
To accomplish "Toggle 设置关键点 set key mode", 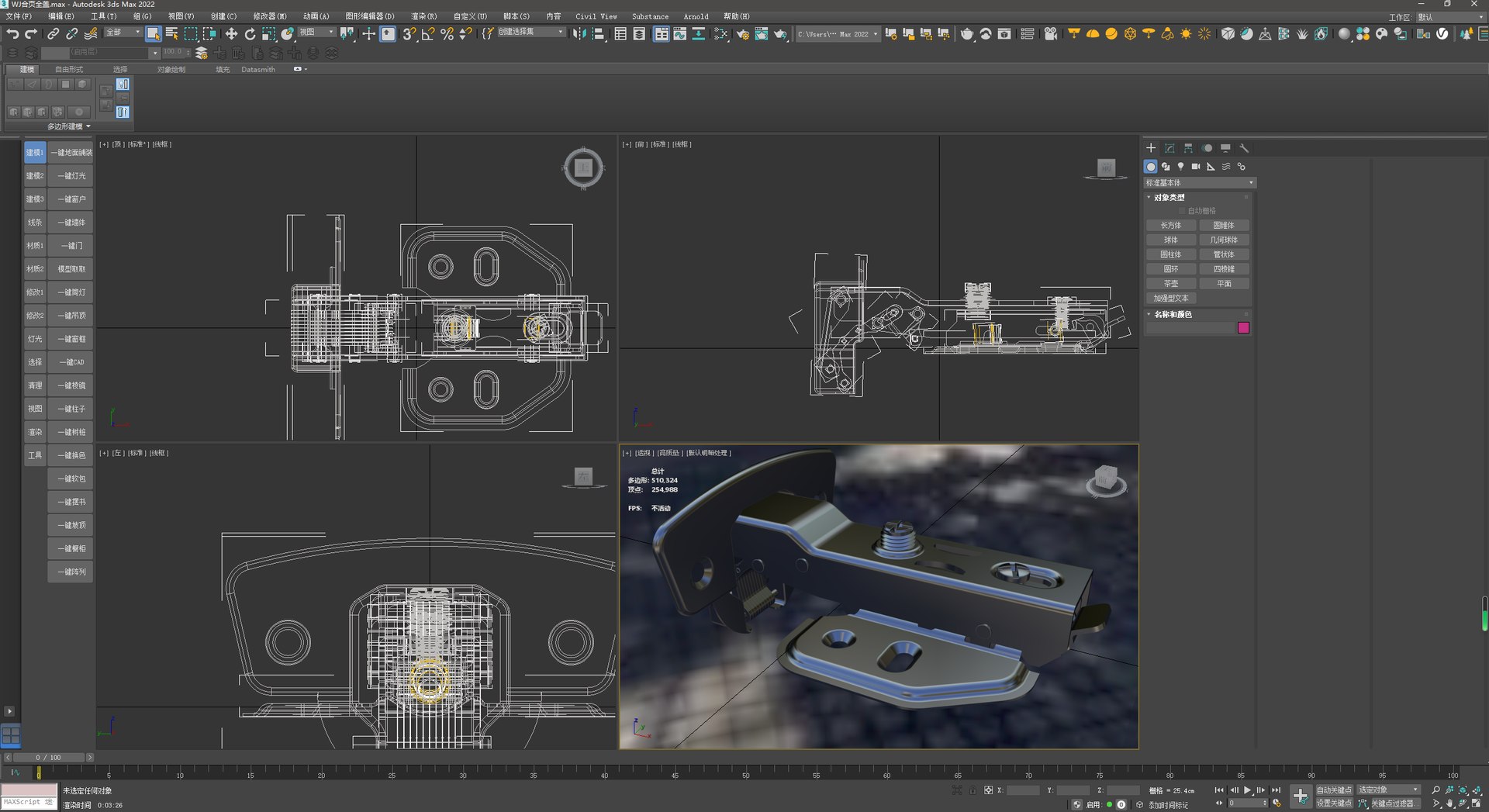I will pos(1334,803).
